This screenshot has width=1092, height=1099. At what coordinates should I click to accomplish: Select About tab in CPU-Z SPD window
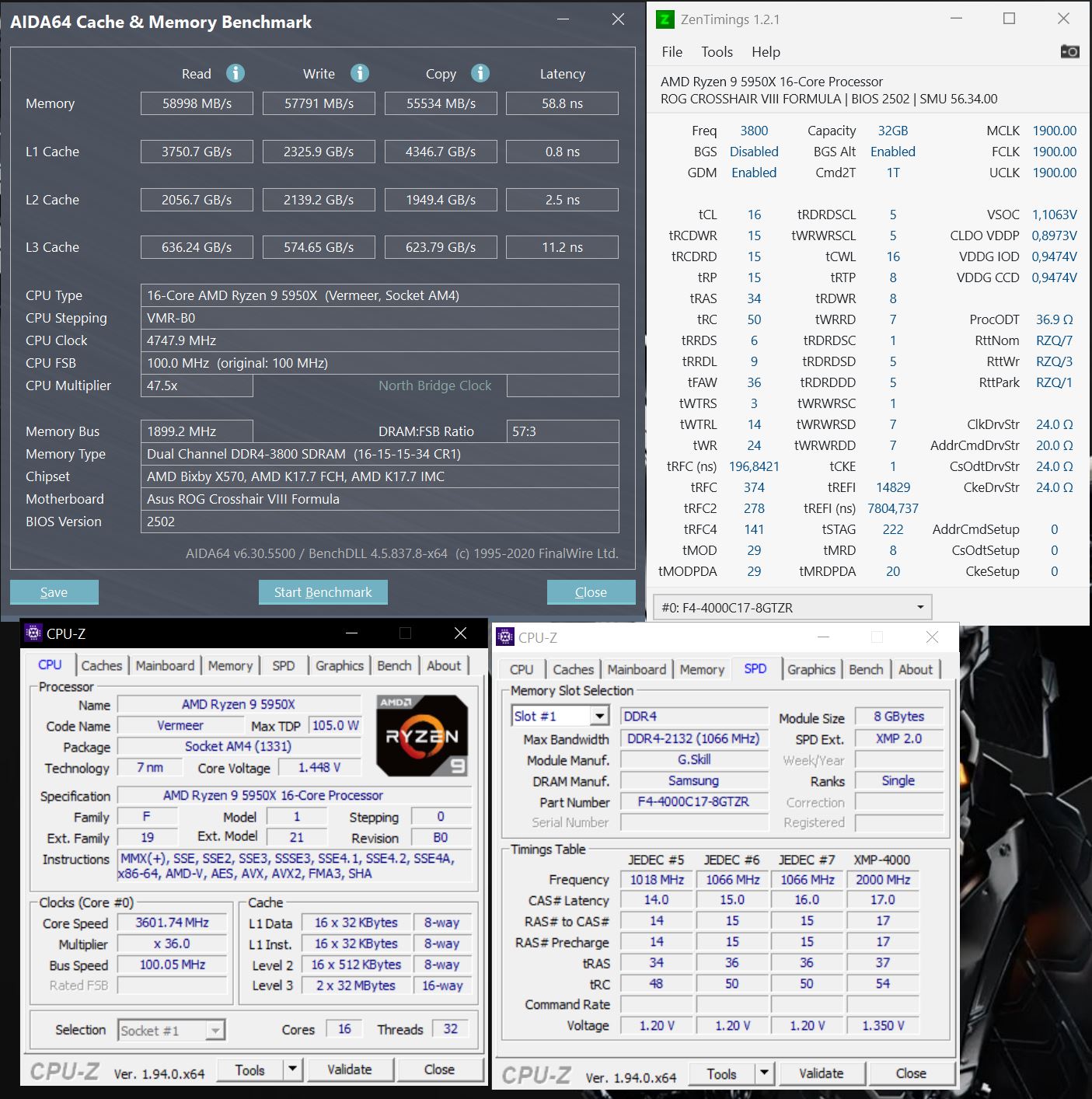(x=916, y=669)
